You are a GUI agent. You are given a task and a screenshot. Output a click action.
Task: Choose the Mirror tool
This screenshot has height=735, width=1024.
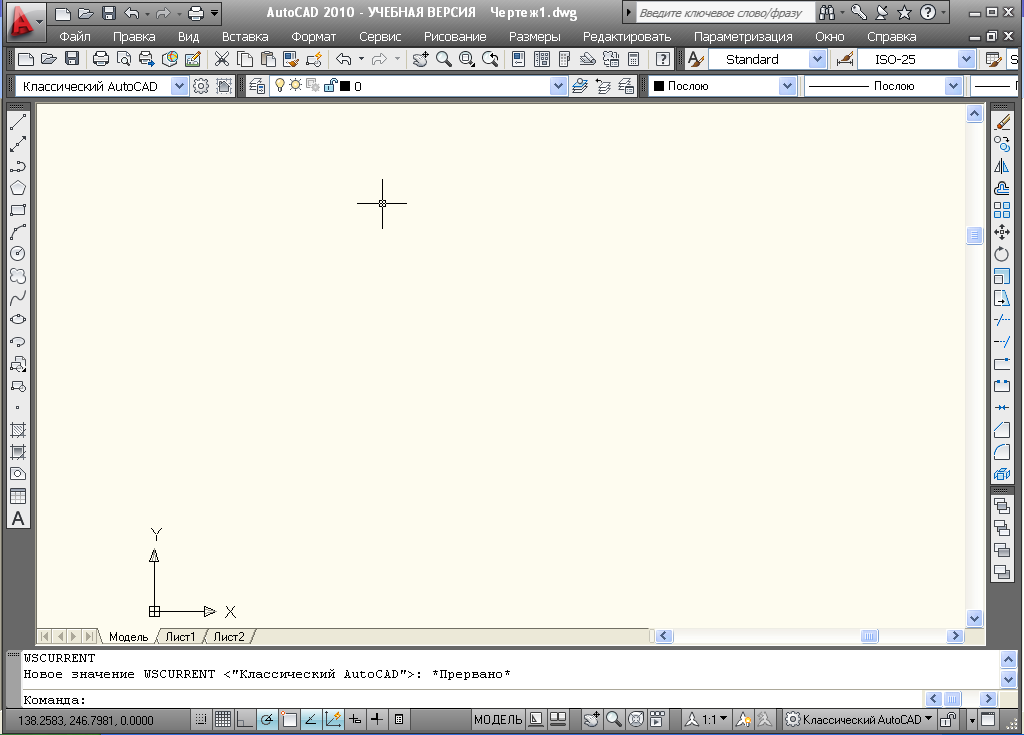[x=1002, y=166]
